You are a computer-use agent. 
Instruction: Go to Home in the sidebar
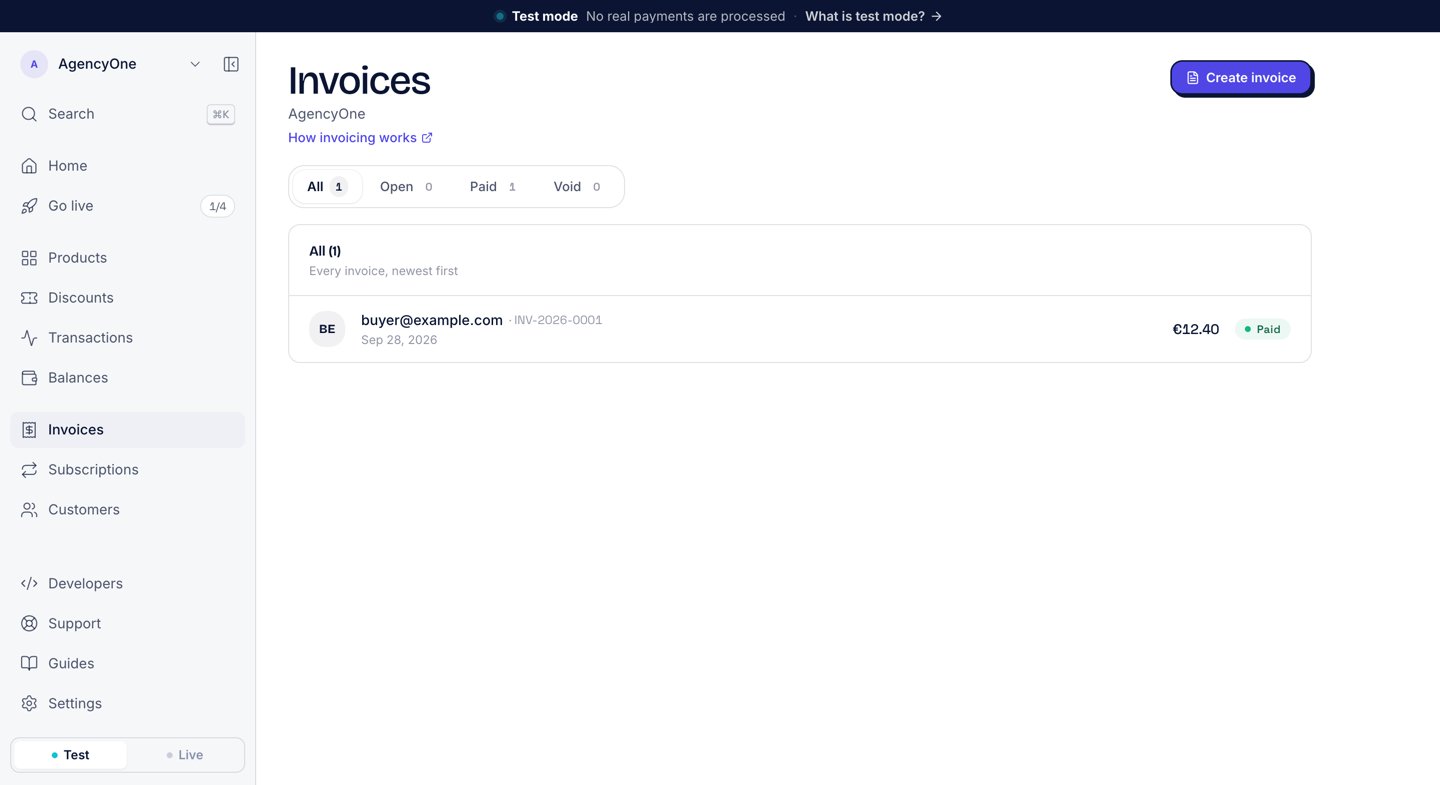point(127,166)
